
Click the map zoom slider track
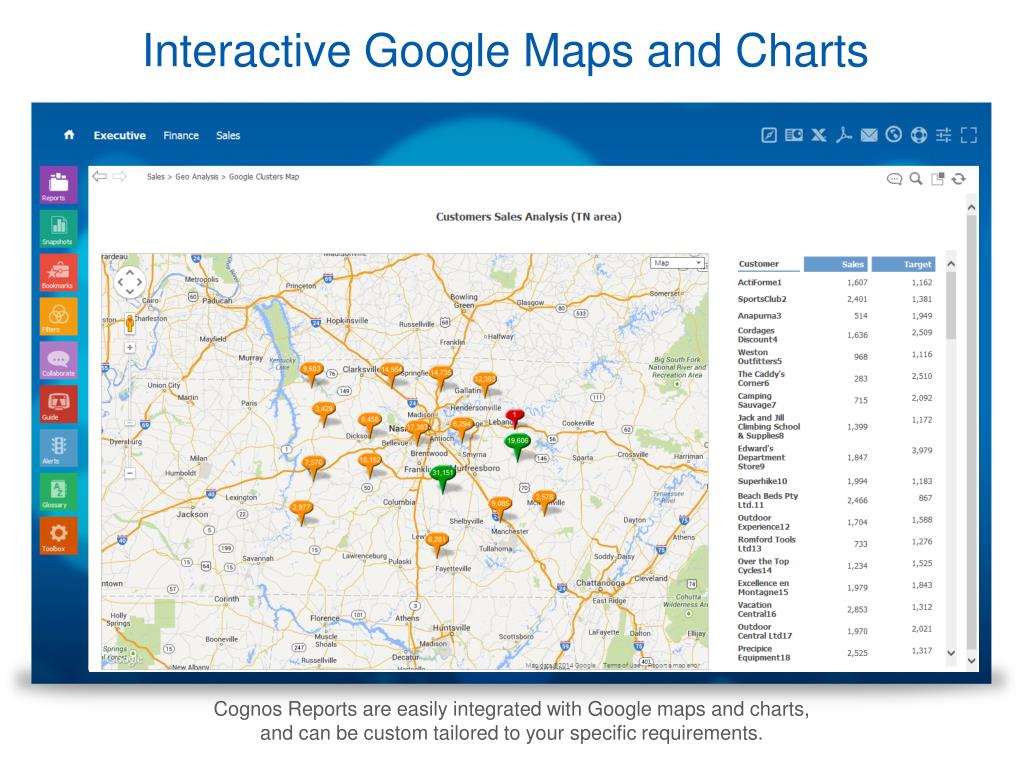[130, 410]
